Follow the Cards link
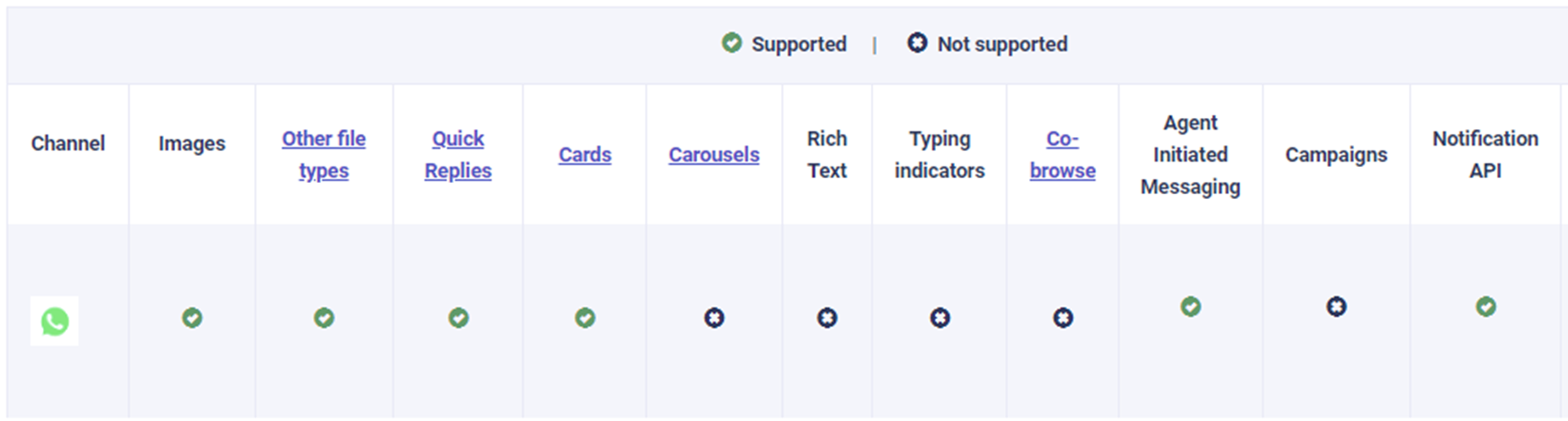The width and height of the screenshot is (1568, 421). 585,154
